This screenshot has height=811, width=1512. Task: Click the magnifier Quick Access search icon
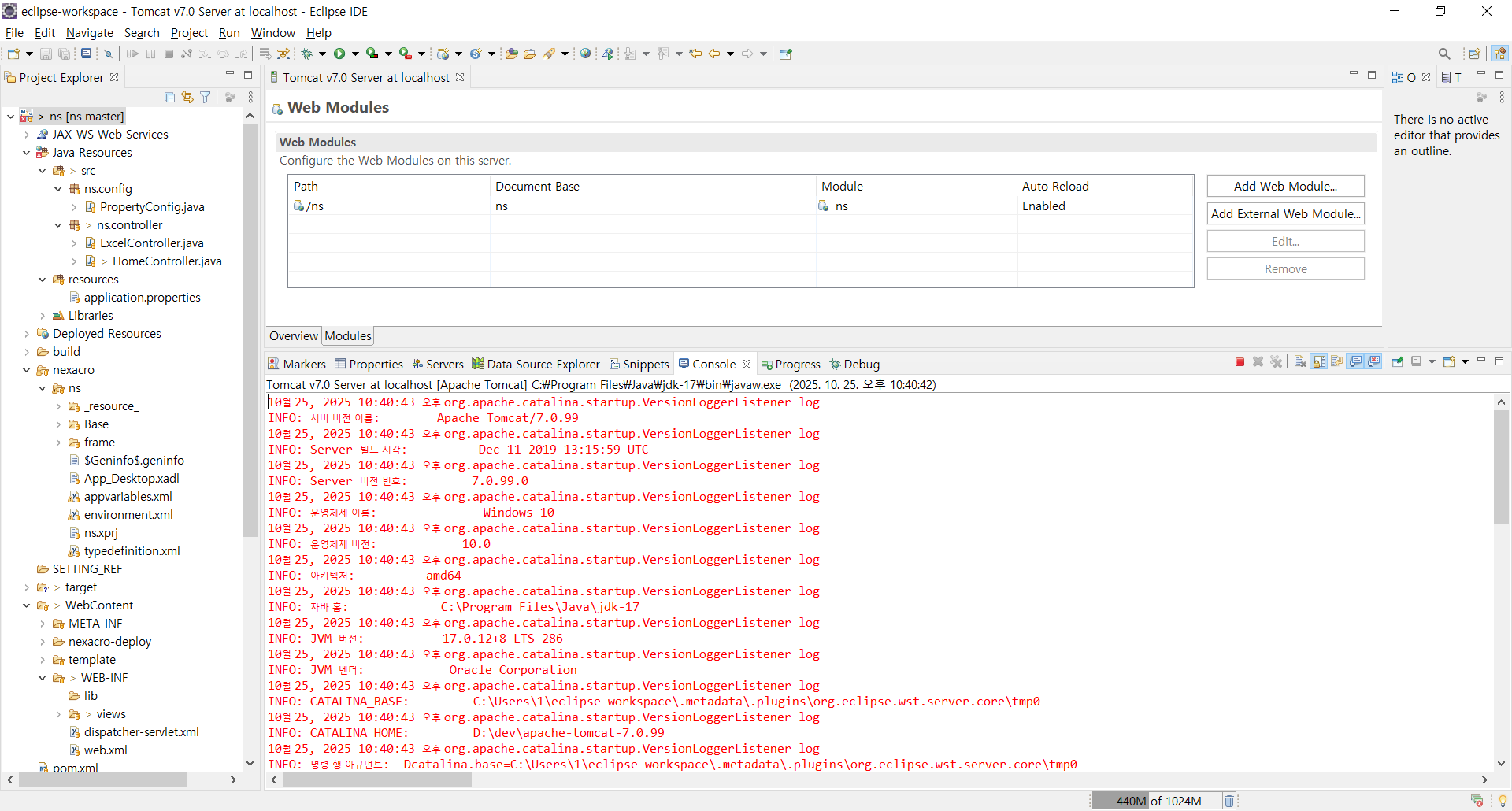click(1444, 54)
